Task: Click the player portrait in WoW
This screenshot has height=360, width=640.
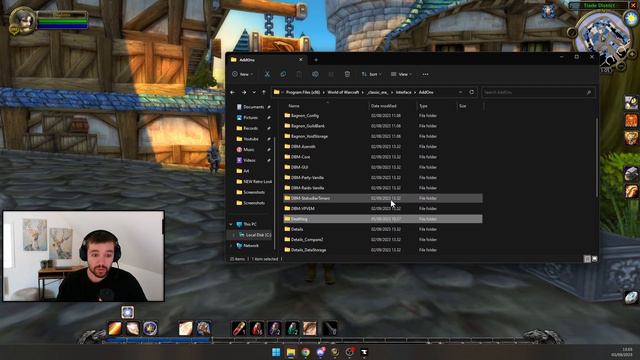Action: (22, 20)
